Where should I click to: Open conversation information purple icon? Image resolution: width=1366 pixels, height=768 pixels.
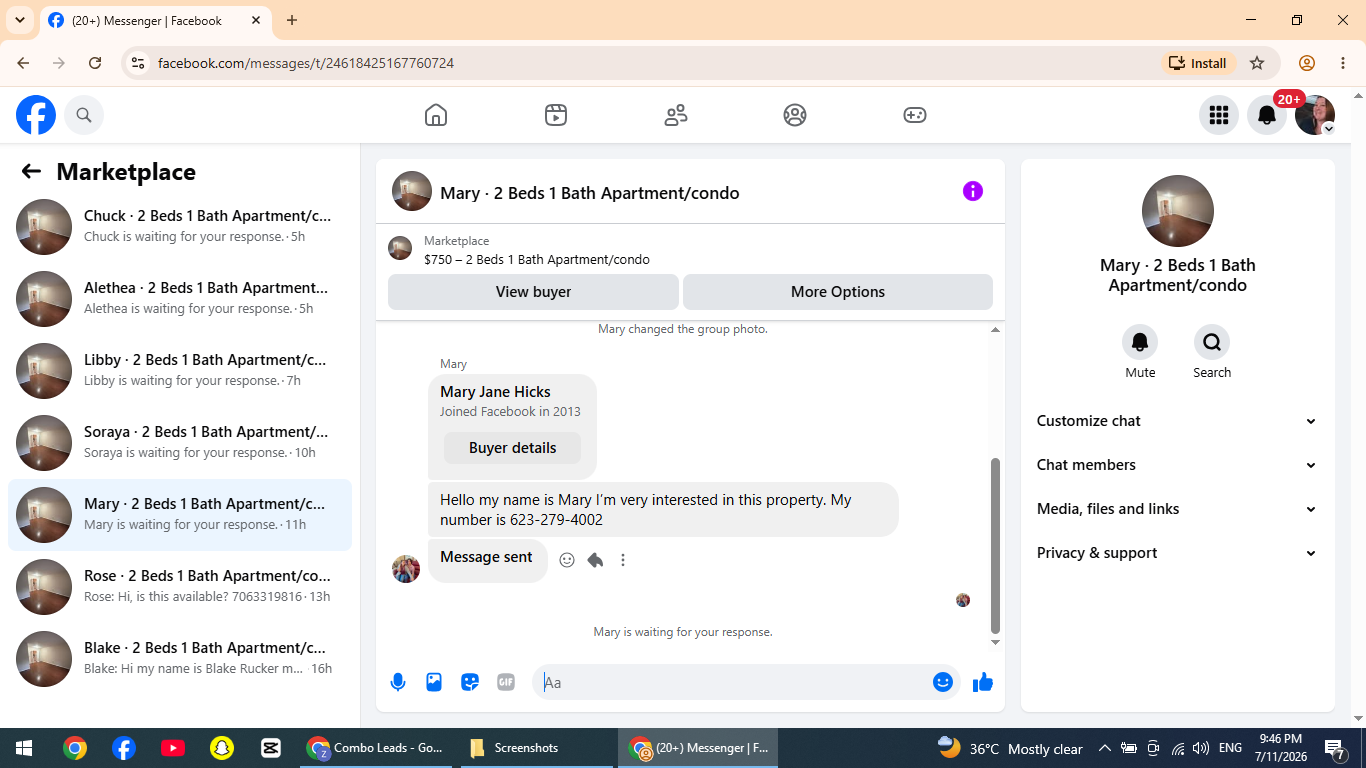click(x=973, y=191)
